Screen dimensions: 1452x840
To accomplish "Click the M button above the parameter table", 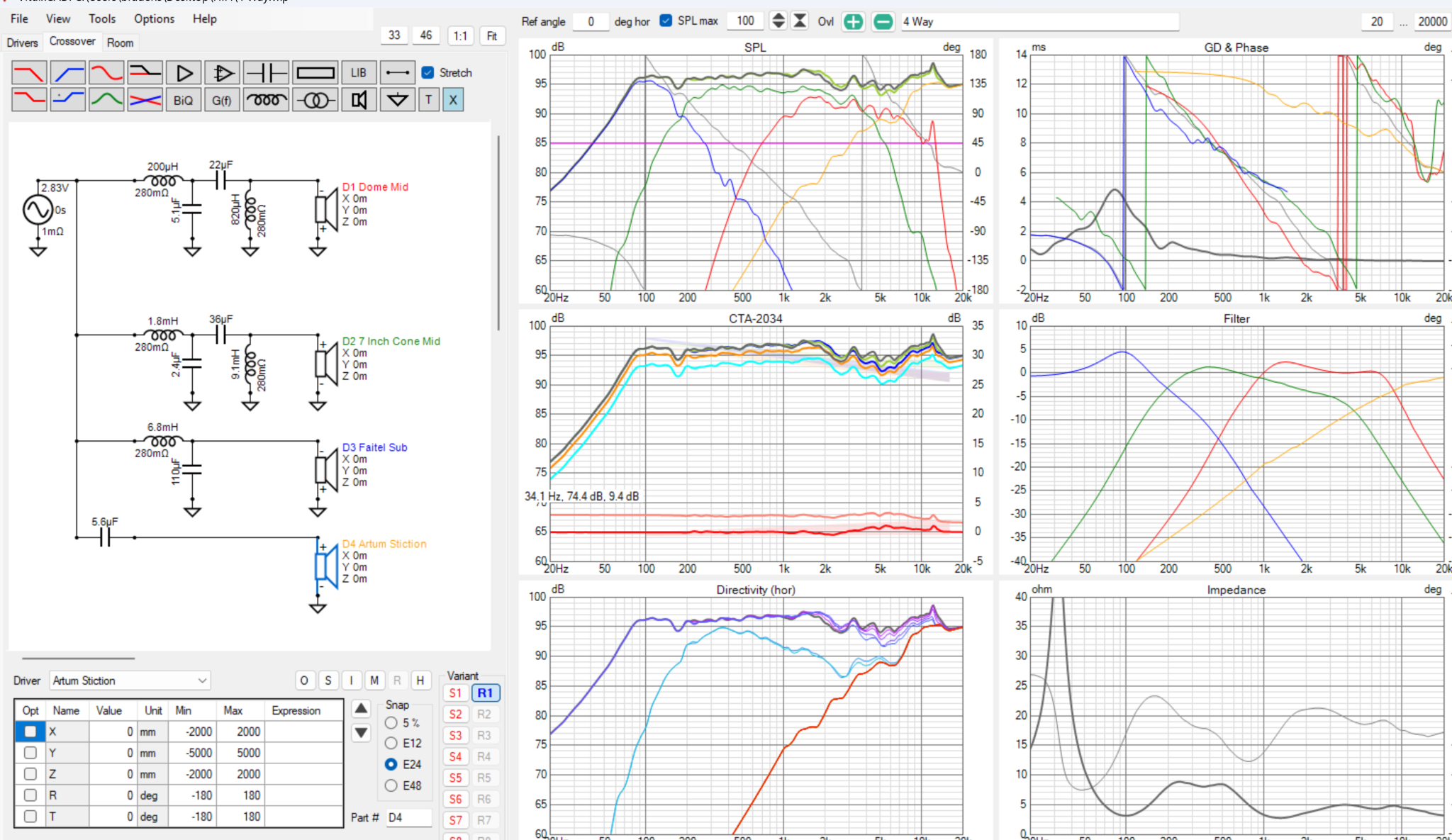I will [x=374, y=681].
